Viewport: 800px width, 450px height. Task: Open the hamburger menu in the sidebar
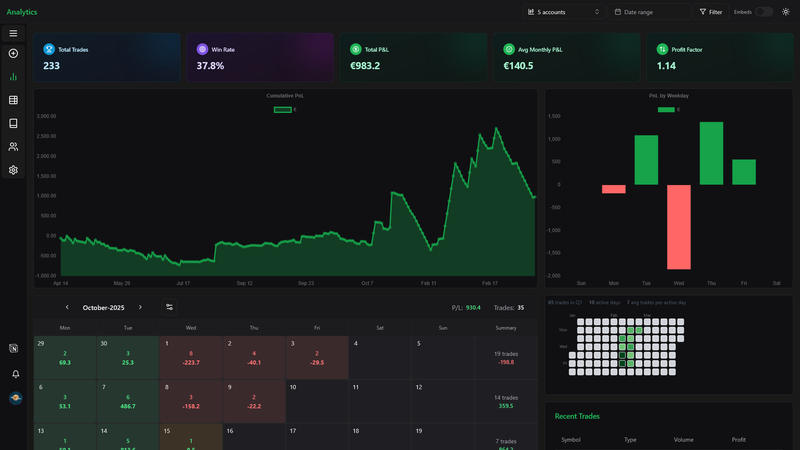click(13, 33)
